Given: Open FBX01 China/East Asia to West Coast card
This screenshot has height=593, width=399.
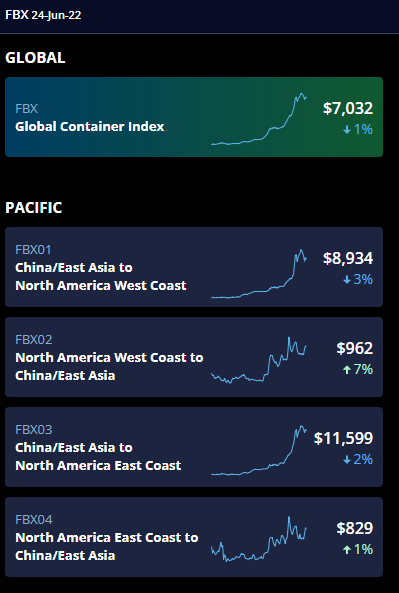Looking at the screenshot, I should coord(194,267).
